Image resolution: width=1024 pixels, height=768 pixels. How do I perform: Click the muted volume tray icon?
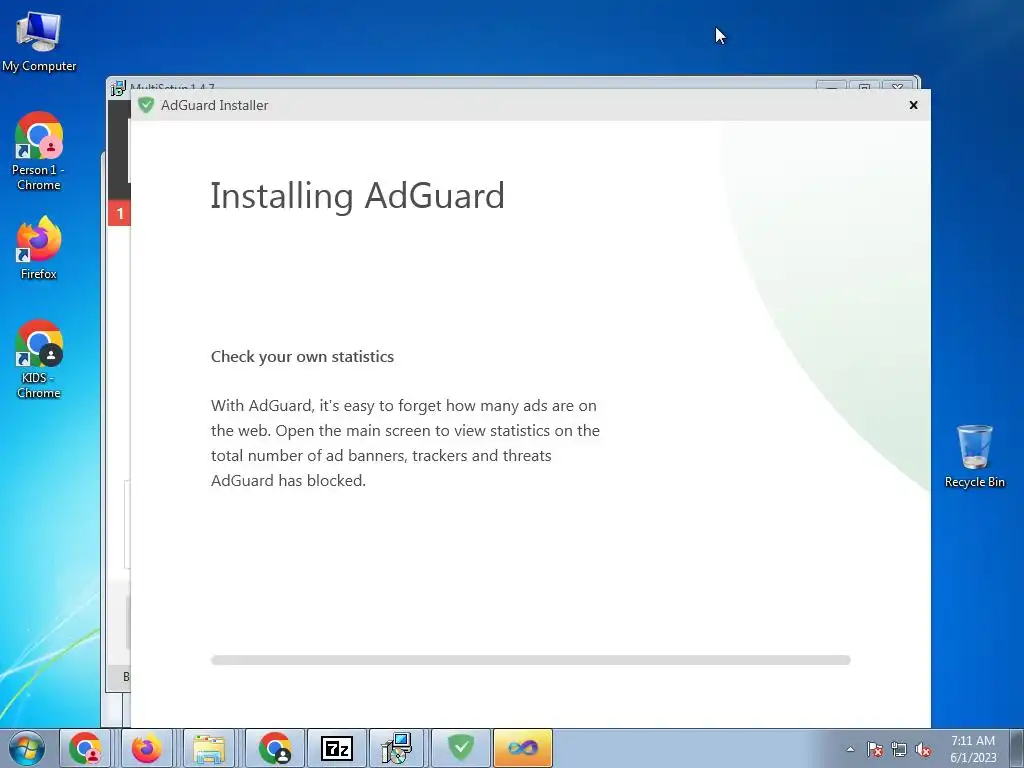[x=923, y=749]
